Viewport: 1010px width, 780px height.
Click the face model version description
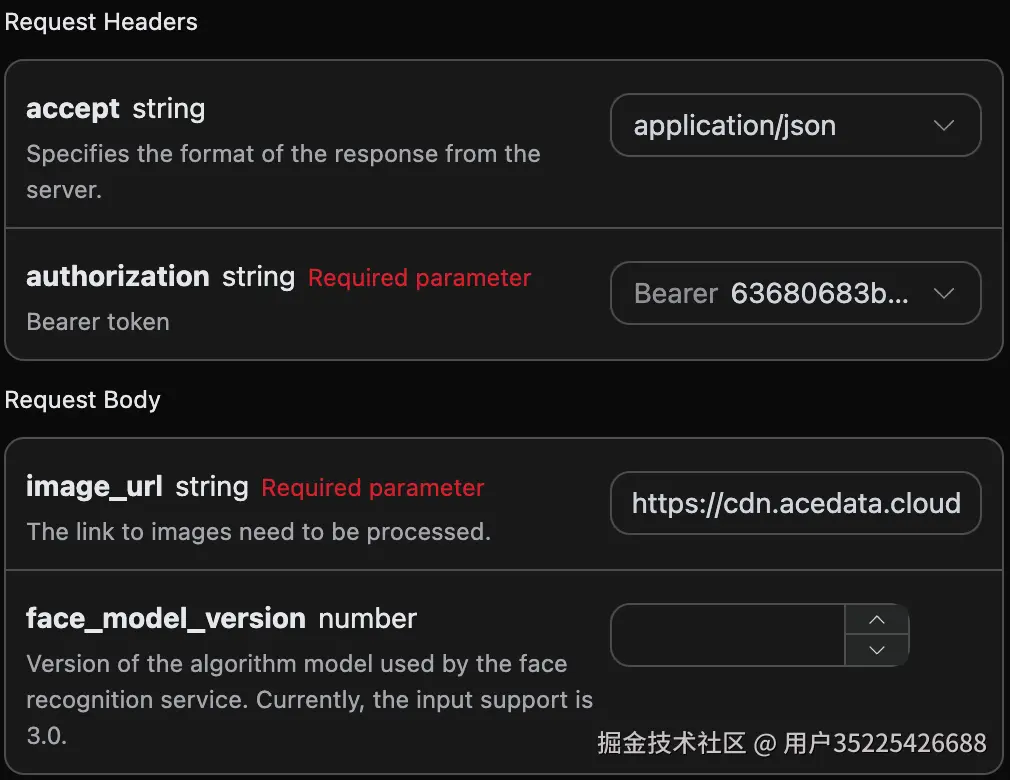309,699
